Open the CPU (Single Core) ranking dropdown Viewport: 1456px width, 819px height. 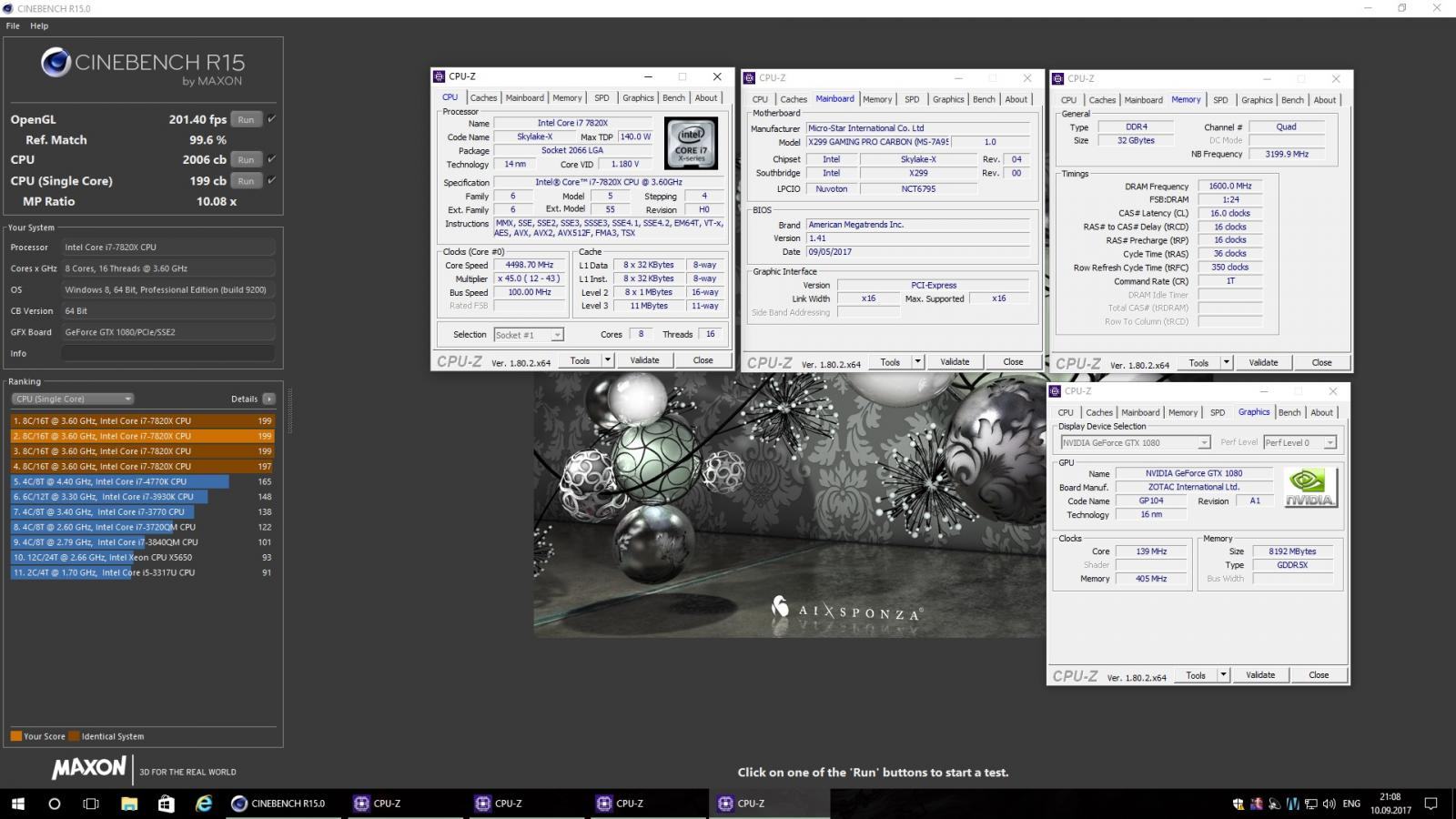tap(72, 399)
